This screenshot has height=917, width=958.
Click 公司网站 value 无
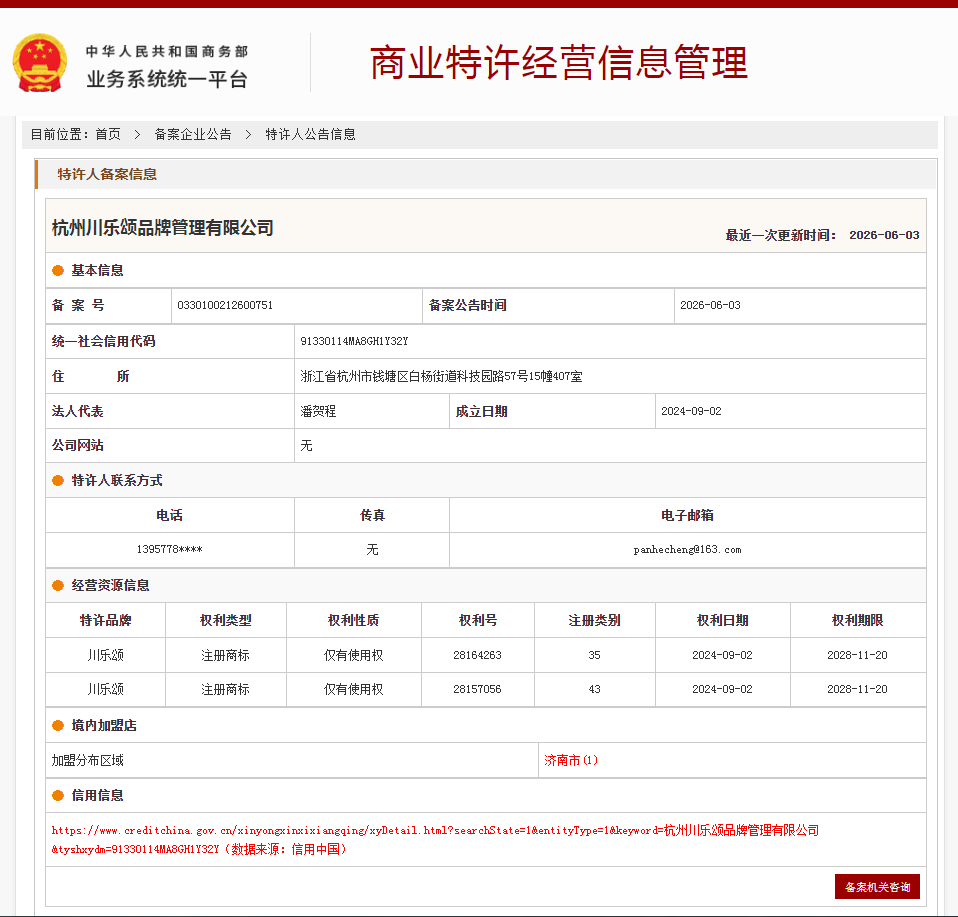(x=306, y=446)
